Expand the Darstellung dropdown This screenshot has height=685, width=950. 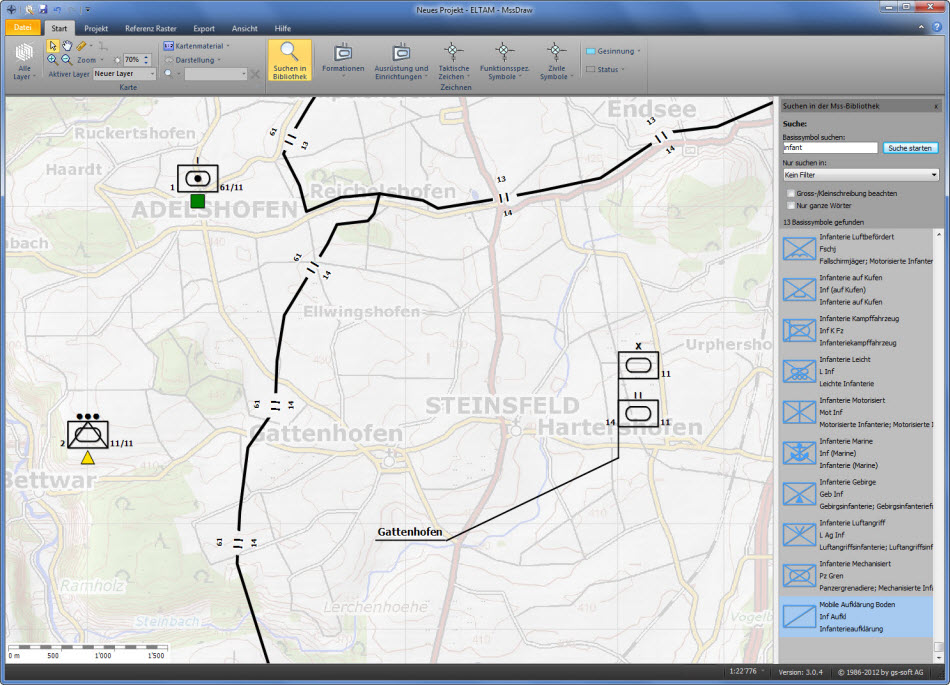pyautogui.click(x=193, y=60)
